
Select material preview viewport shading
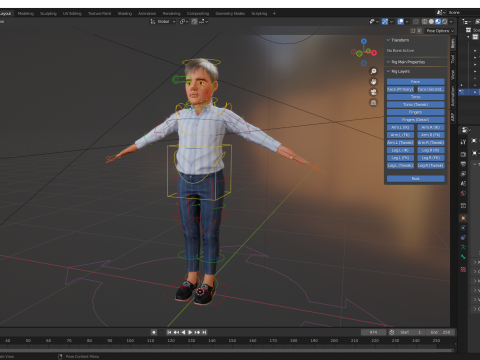[438, 22]
